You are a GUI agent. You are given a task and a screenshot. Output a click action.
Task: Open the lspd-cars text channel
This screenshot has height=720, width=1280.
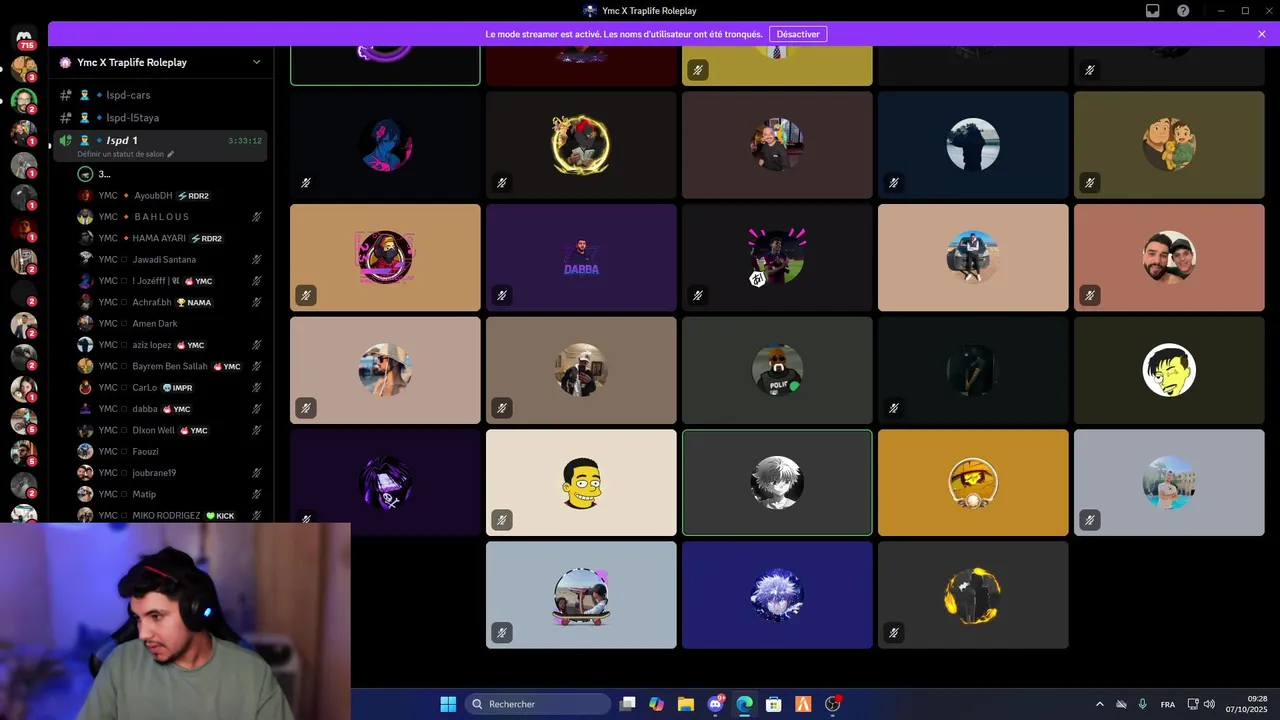pyautogui.click(x=160, y=95)
